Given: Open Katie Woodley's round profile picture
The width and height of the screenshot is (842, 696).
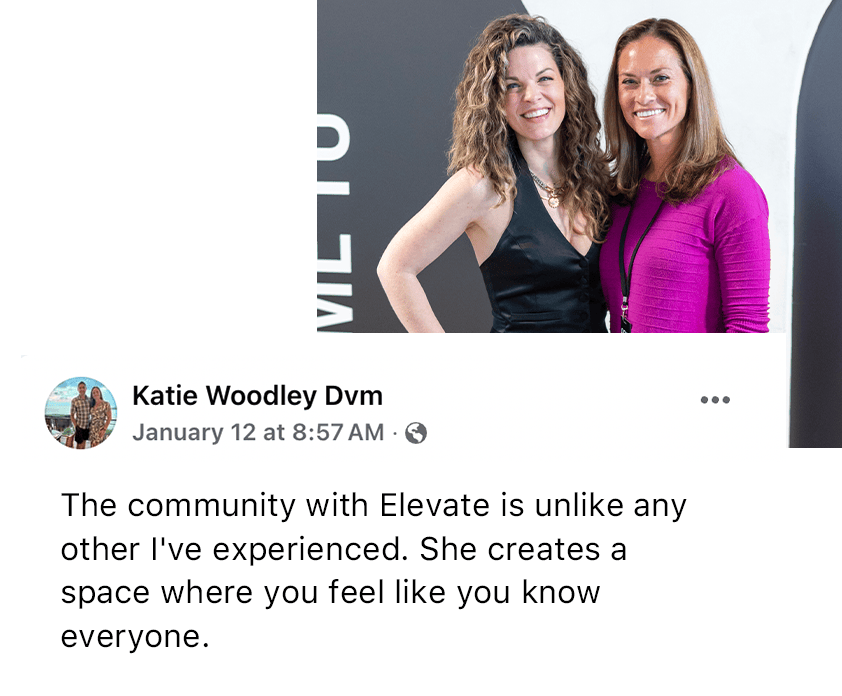Looking at the screenshot, I should [81, 412].
